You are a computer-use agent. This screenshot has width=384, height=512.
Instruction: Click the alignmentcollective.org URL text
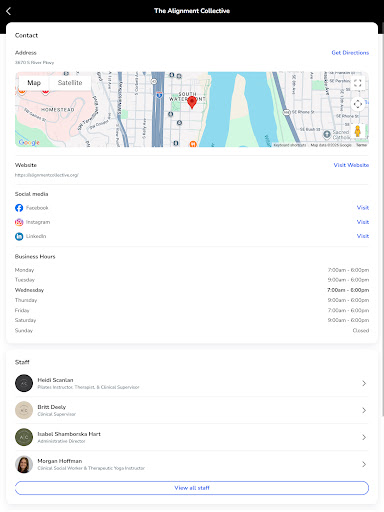pos(47,175)
